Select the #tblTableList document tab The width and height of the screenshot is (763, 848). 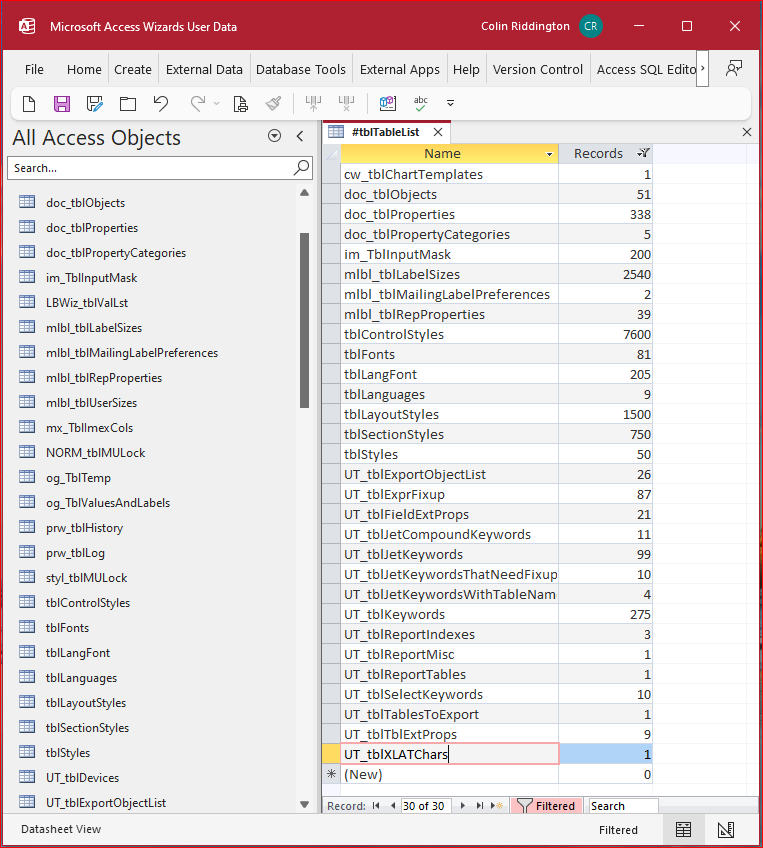pyautogui.click(x=385, y=132)
